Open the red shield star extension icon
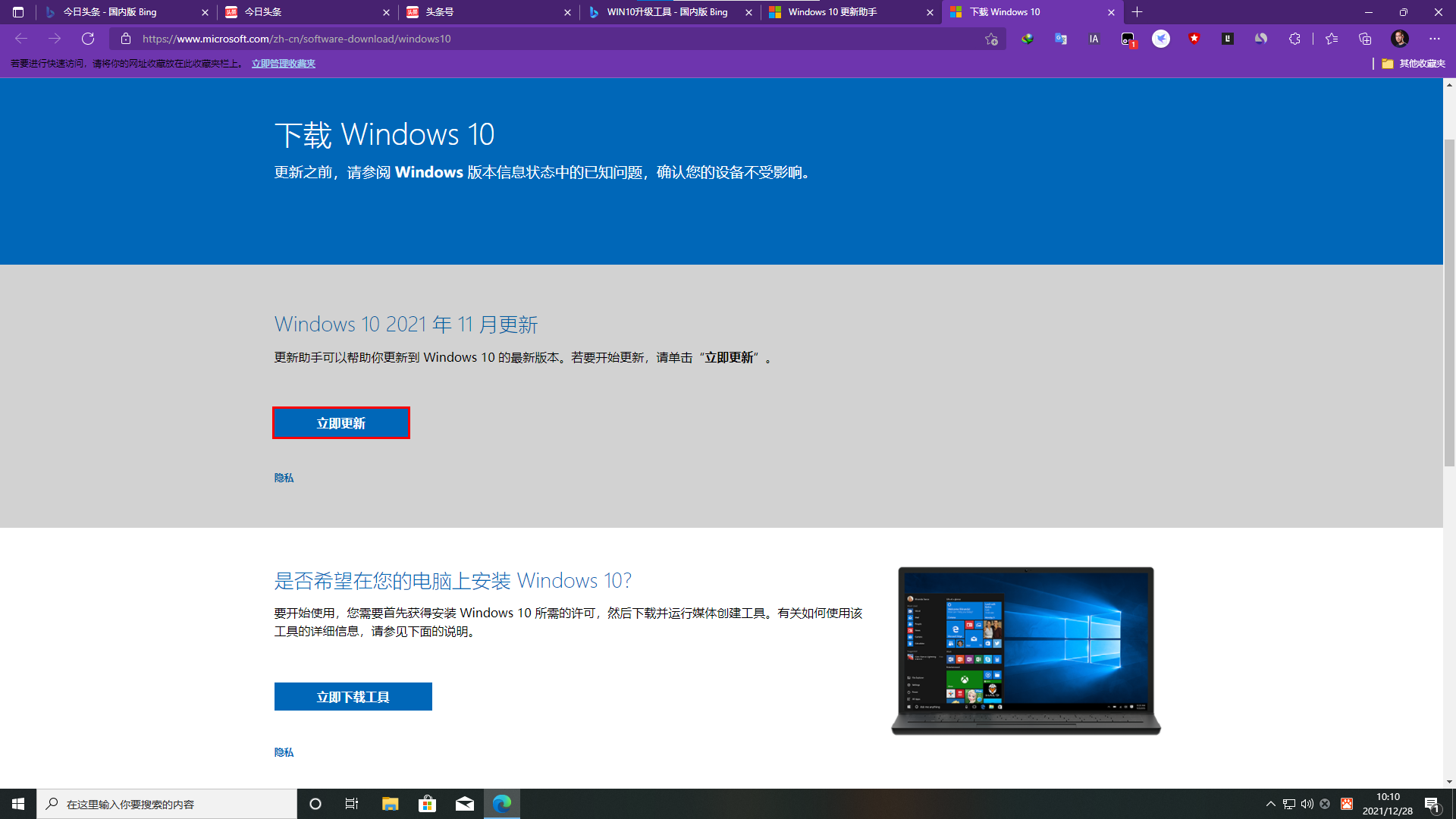Screen dimensions: 1456x819 (1194, 39)
